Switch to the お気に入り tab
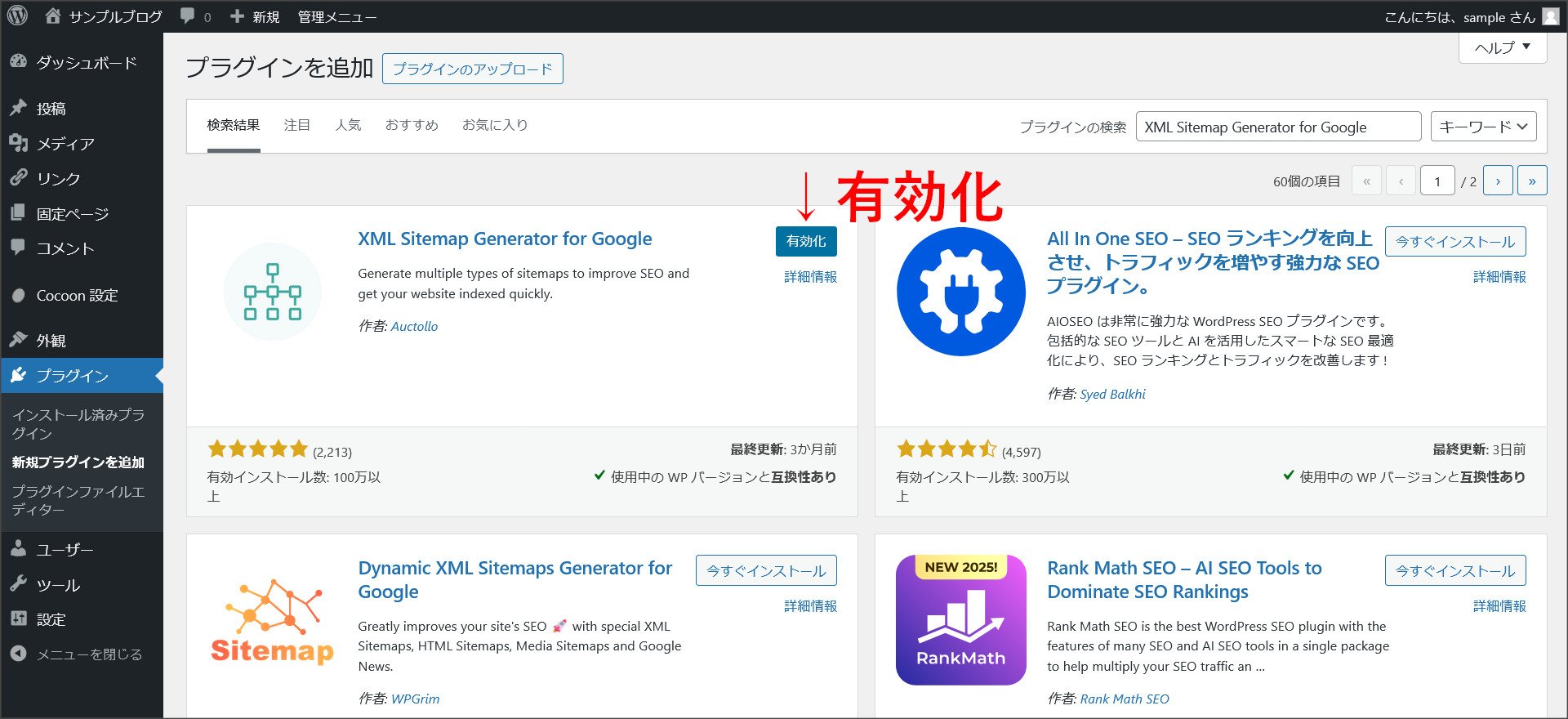Screen dimensions: 1568x719 pyautogui.click(x=495, y=125)
